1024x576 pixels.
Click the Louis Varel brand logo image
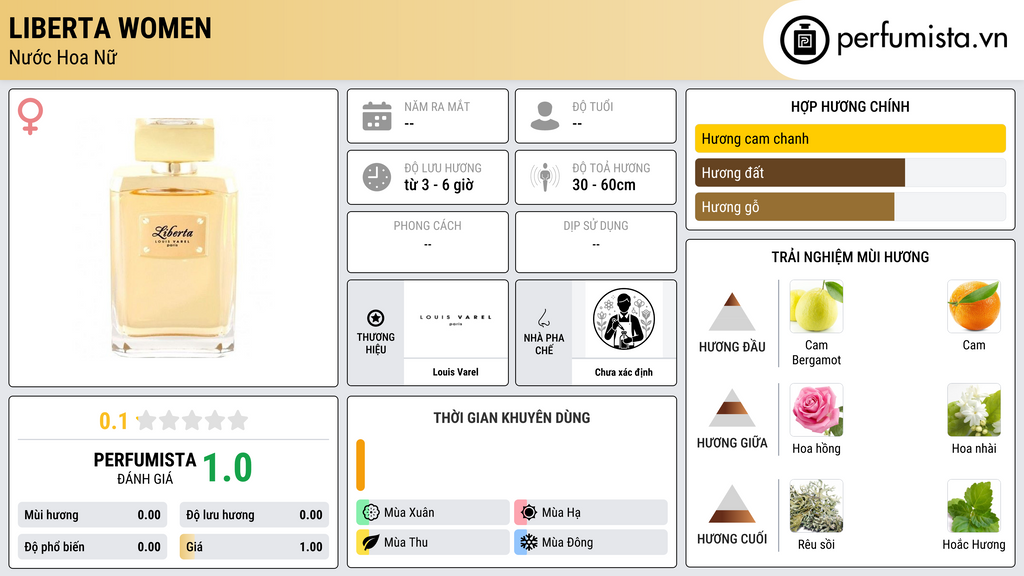(x=455, y=319)
